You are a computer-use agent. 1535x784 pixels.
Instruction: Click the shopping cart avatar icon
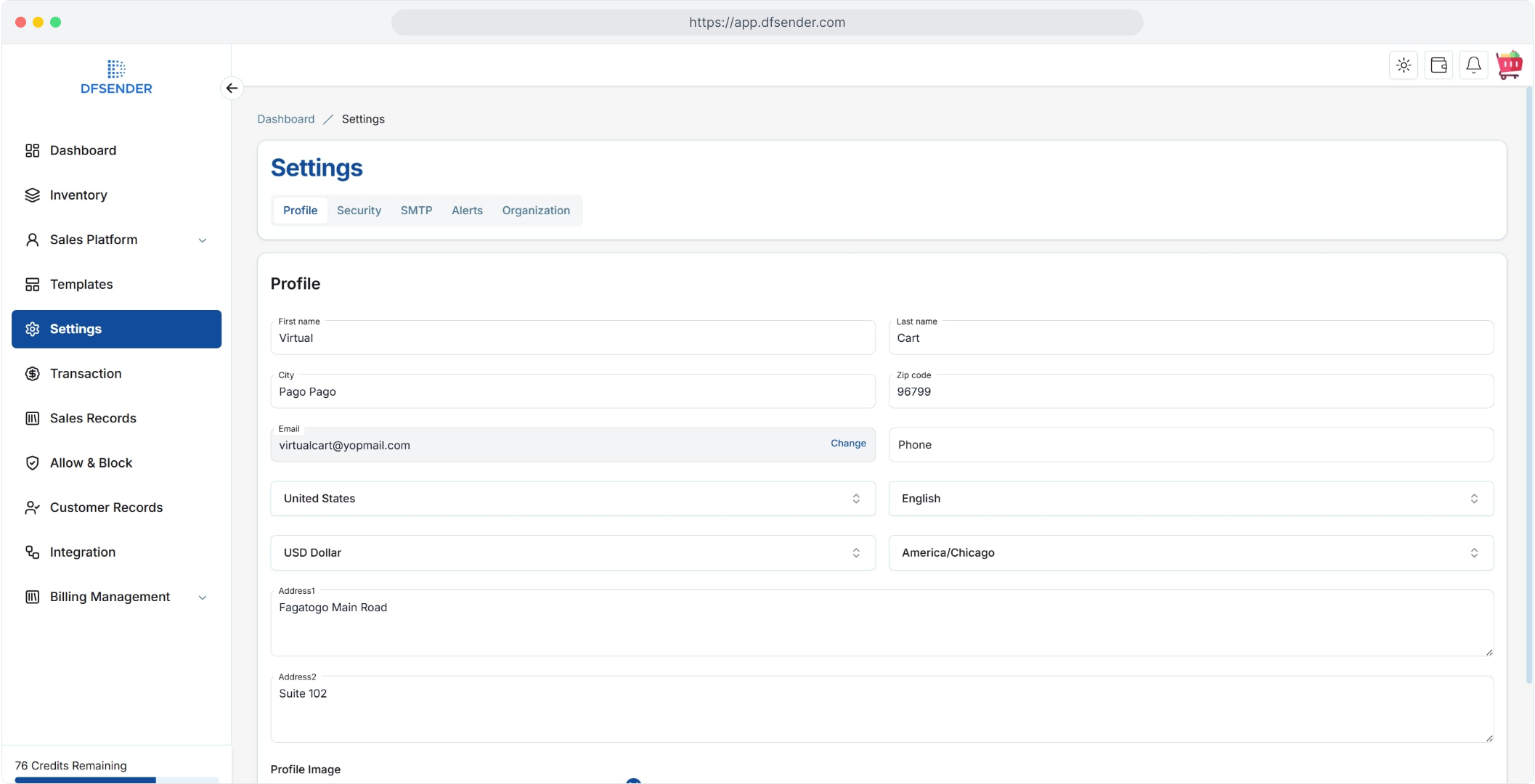click(x=1509, y=65)
